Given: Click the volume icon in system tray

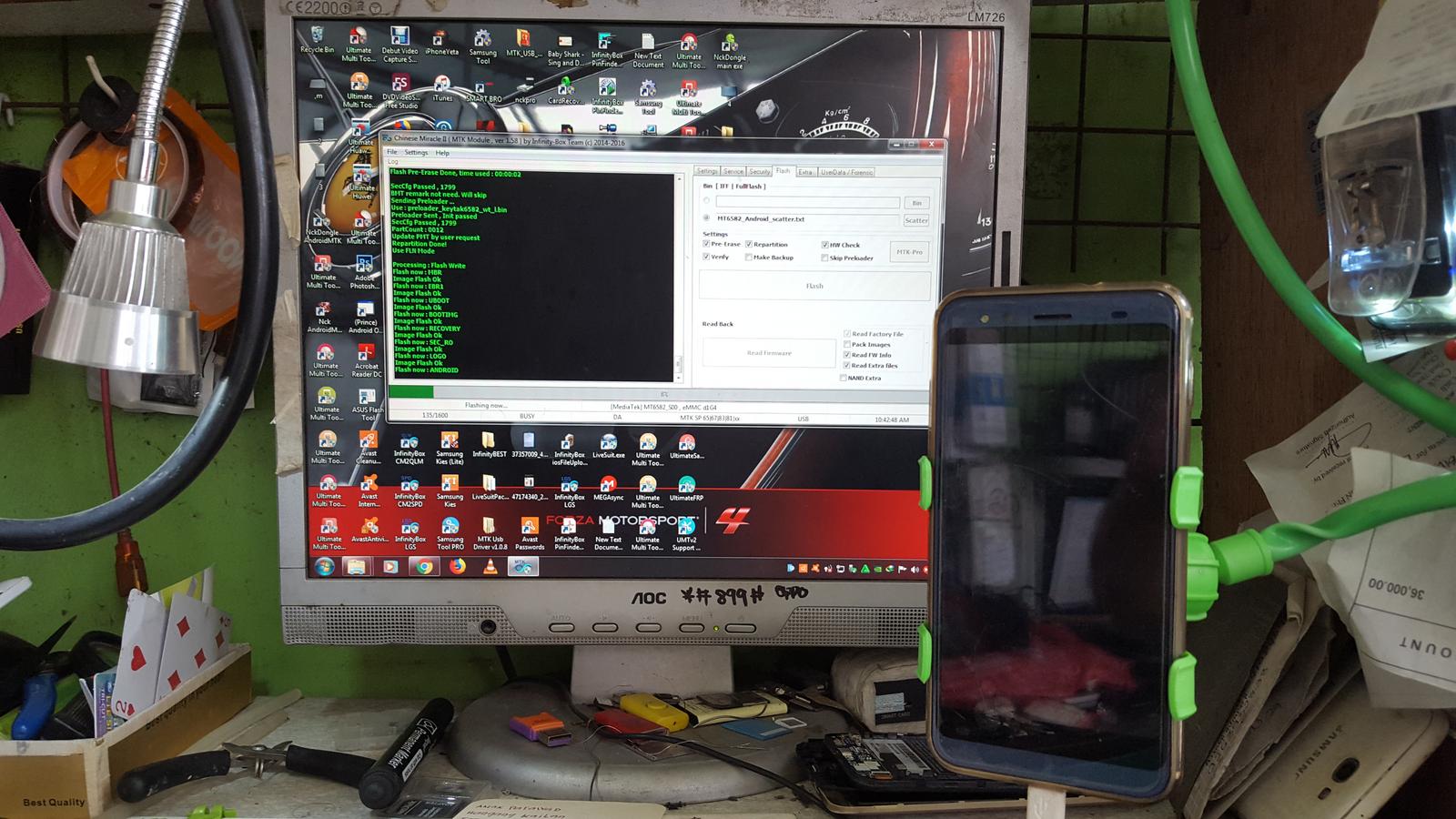Looking at the screenshot, I should tap(915, 570).
